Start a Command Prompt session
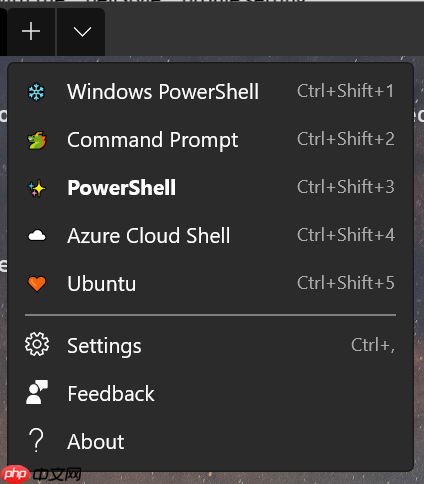Screen dimensions: 424x484 click(x=210, y=140)
